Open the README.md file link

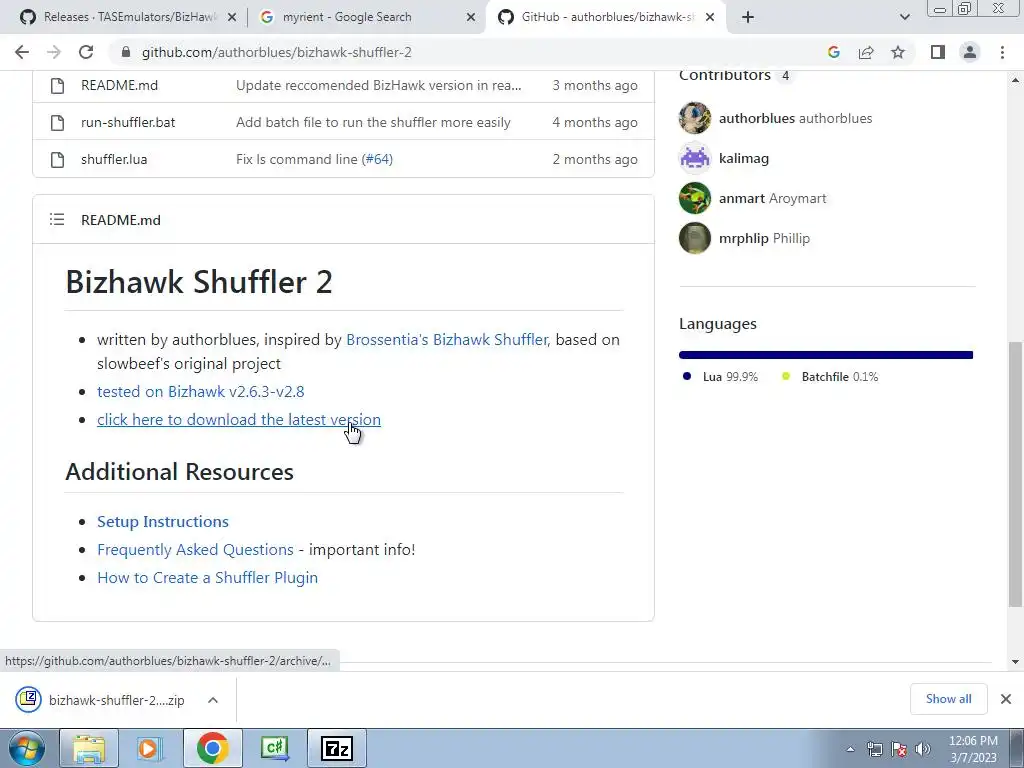point(120,85)
